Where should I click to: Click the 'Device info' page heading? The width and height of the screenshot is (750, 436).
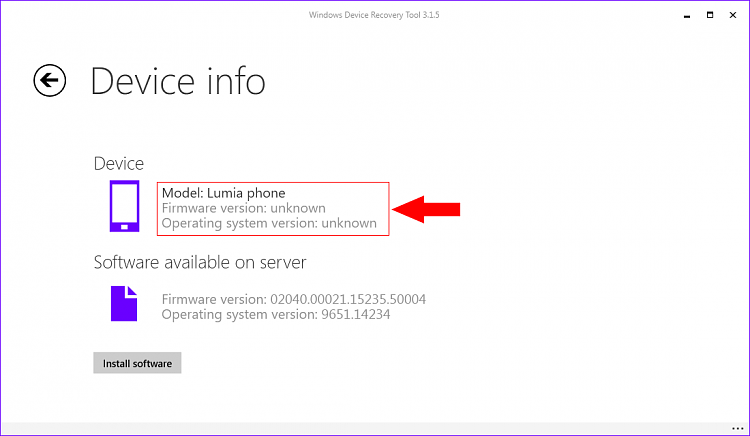177,81
